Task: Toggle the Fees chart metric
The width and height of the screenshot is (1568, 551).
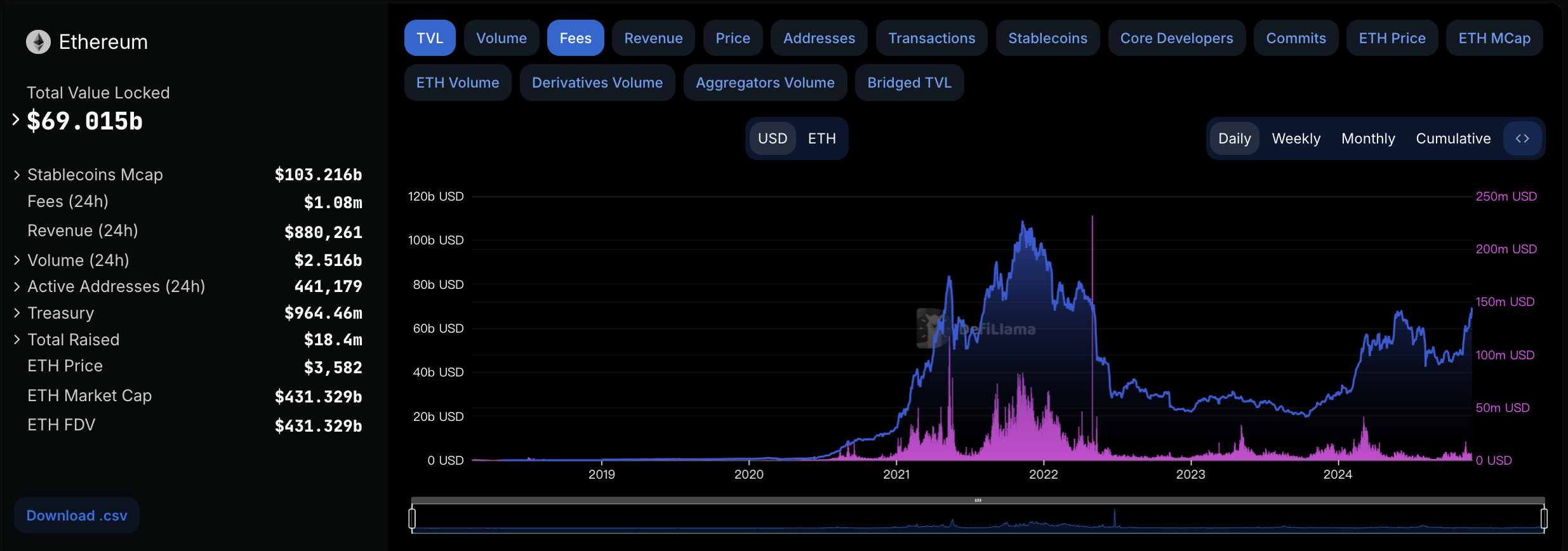Action: [x=576, y=38]
